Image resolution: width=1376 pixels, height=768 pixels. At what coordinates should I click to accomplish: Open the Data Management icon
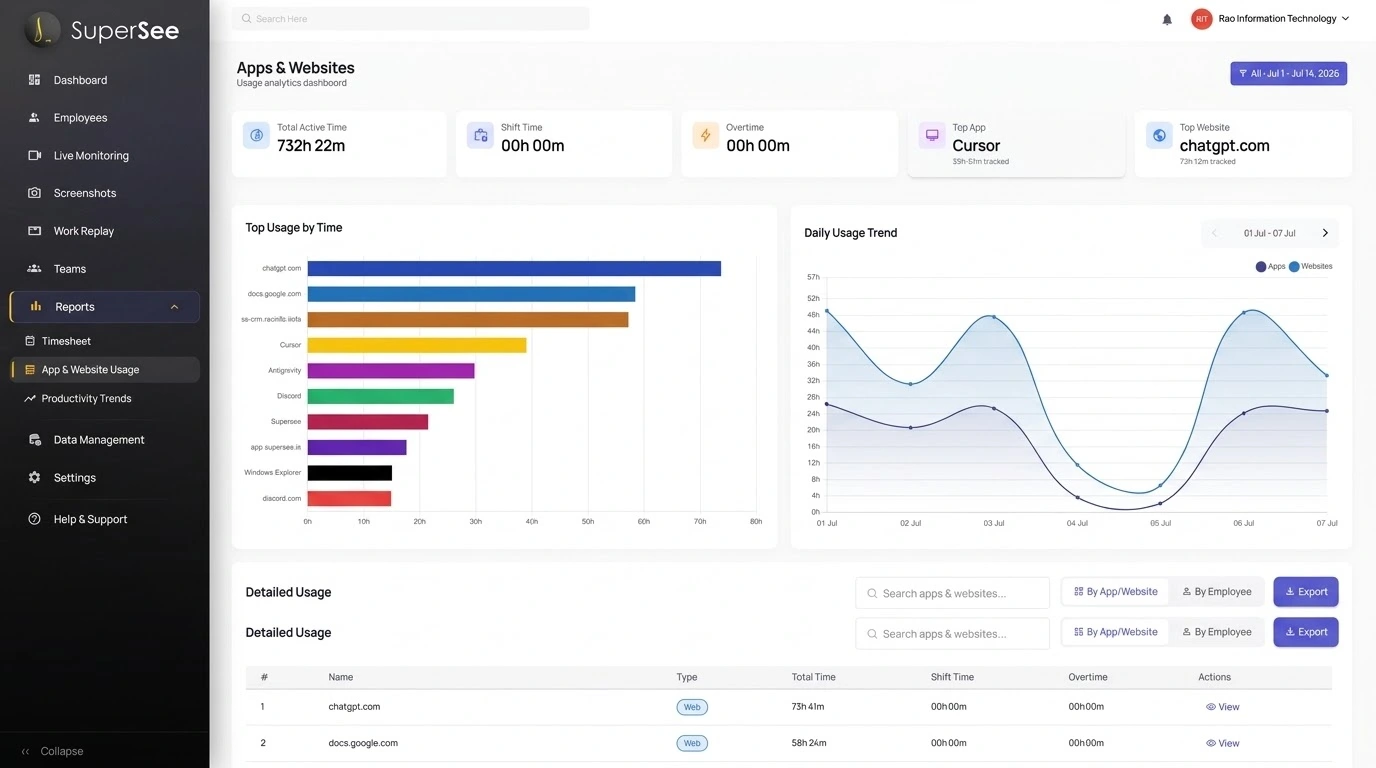pos(34,440)
